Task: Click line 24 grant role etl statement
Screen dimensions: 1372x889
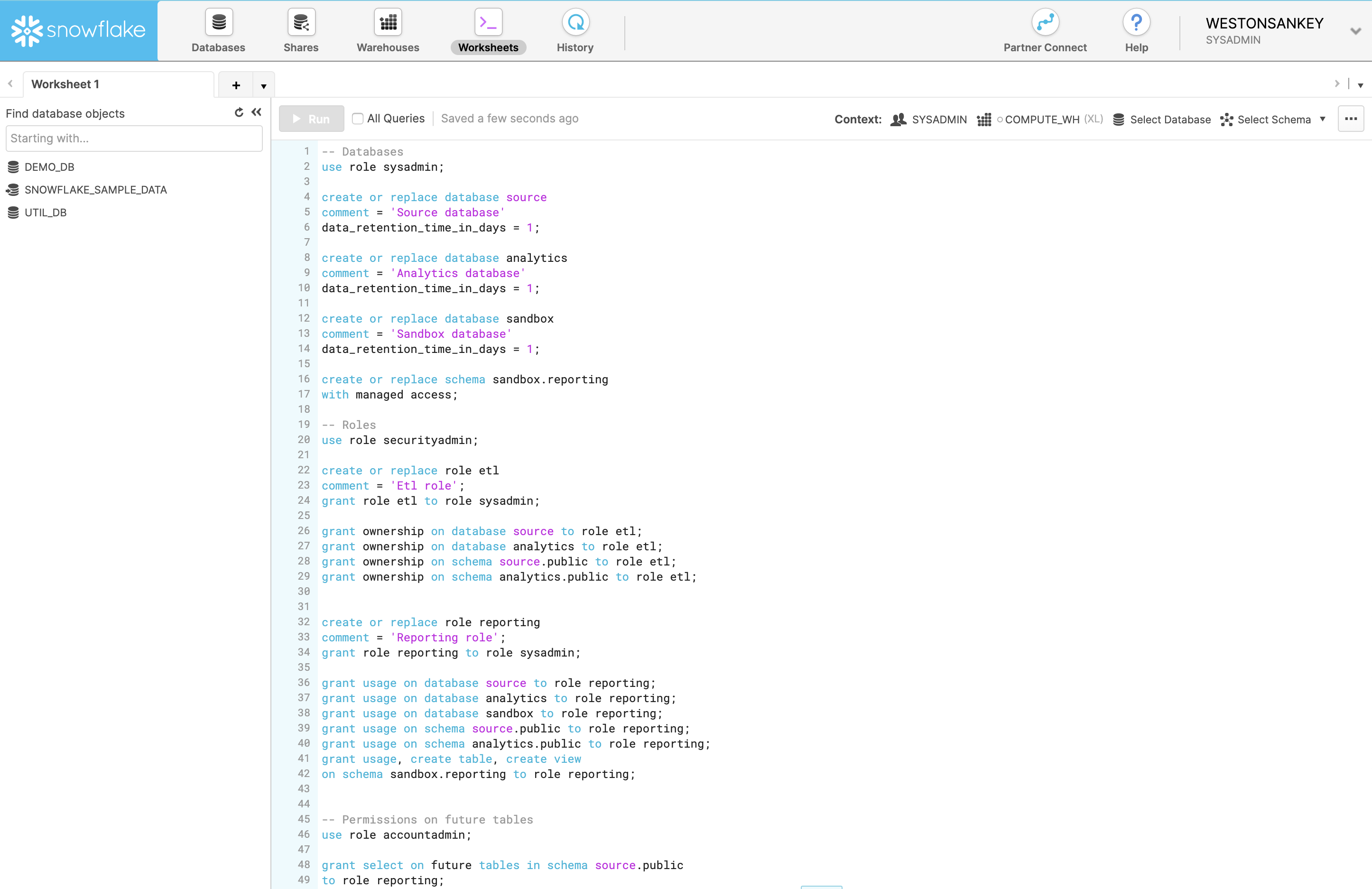Action: 431,501
